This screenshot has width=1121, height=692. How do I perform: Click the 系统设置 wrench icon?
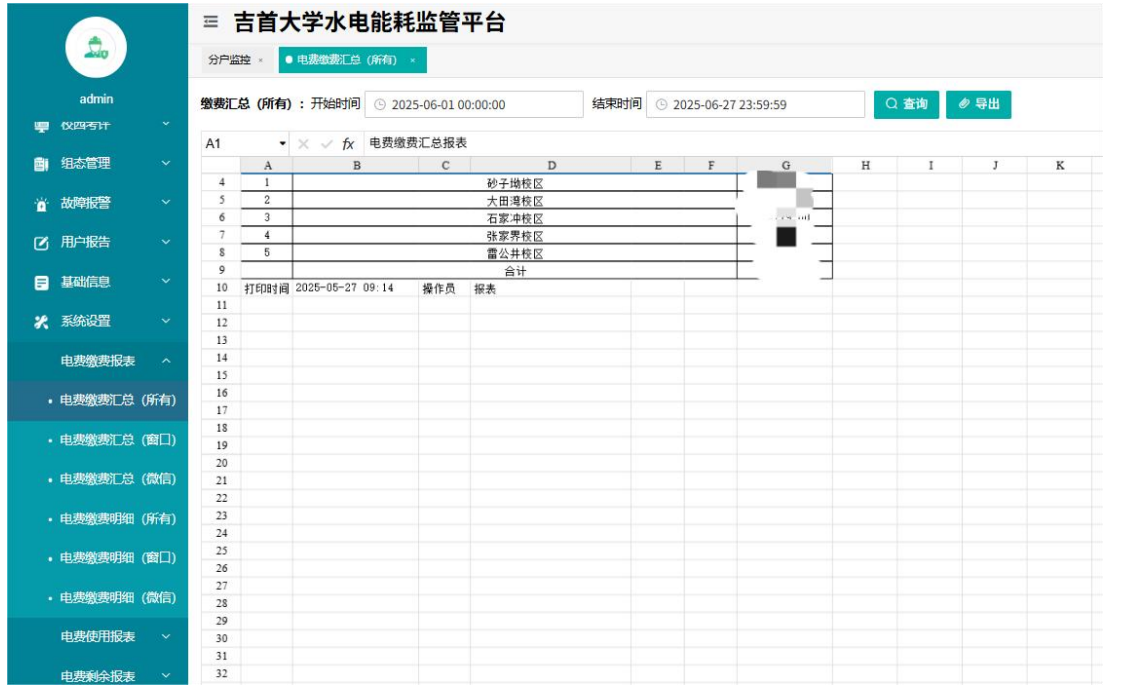click(41, 322)
